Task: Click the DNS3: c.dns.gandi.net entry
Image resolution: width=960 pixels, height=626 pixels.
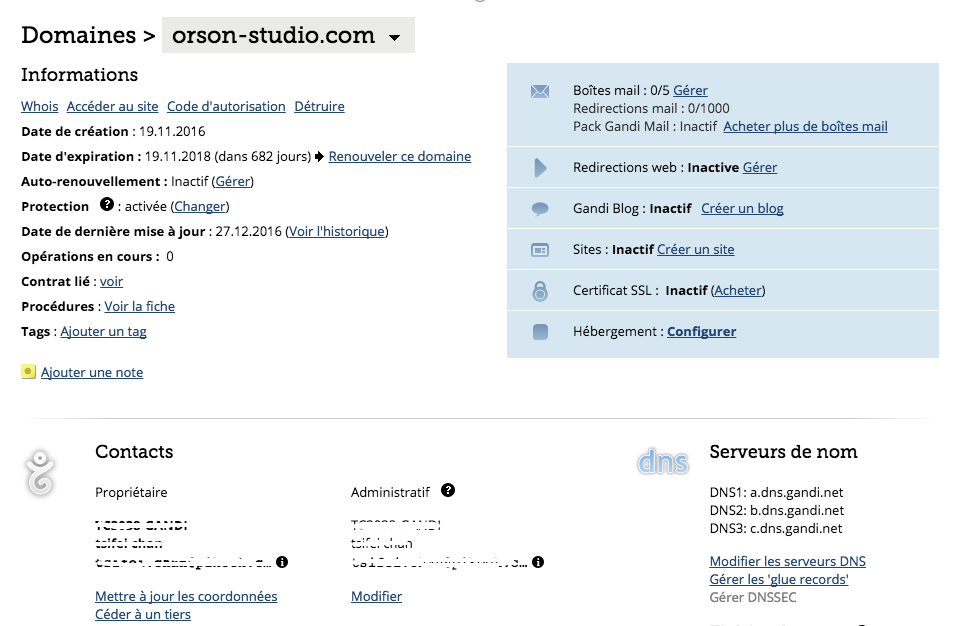Action: point(776,529)
